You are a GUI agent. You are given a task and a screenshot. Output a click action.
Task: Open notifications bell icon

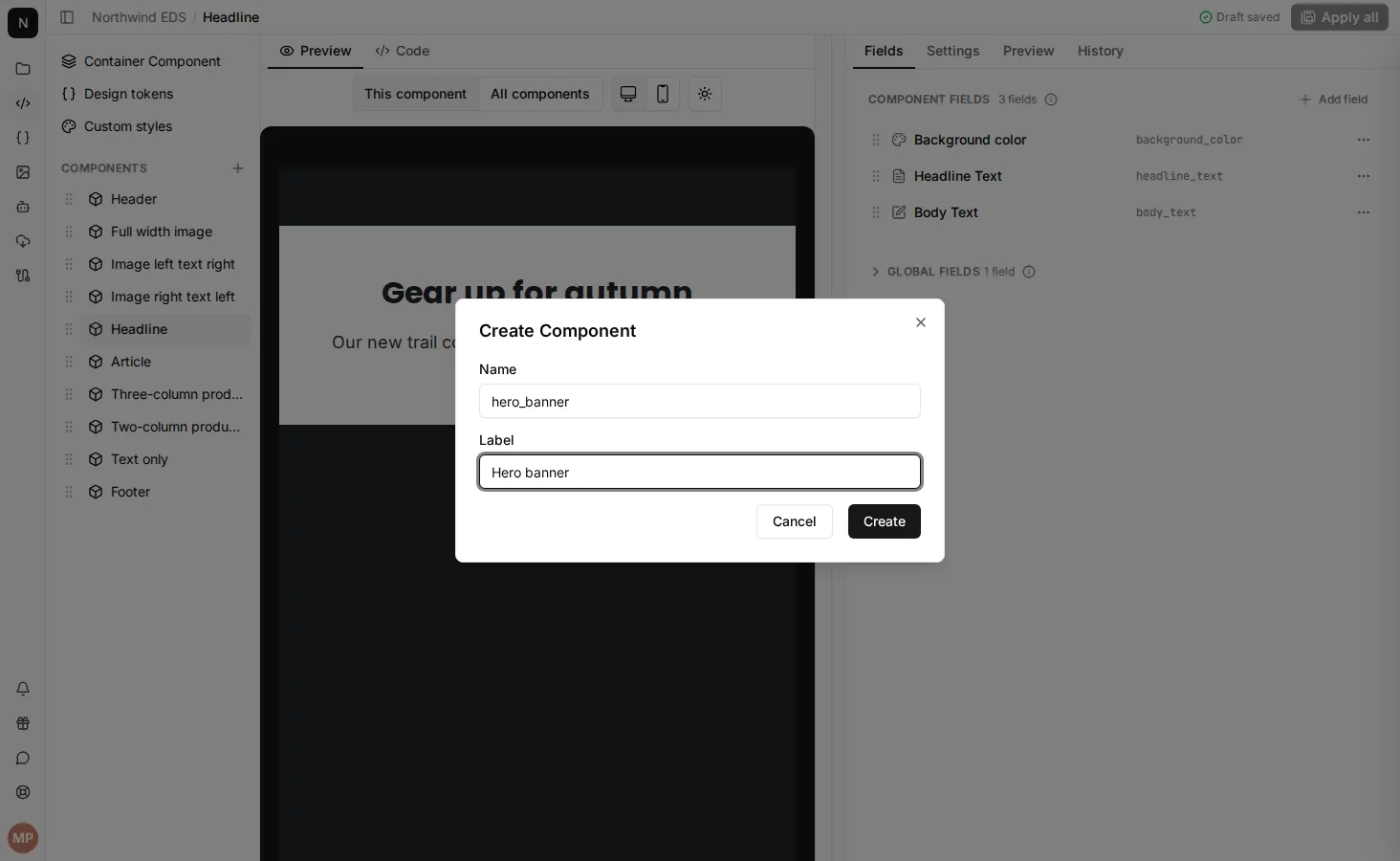point(23,689)
